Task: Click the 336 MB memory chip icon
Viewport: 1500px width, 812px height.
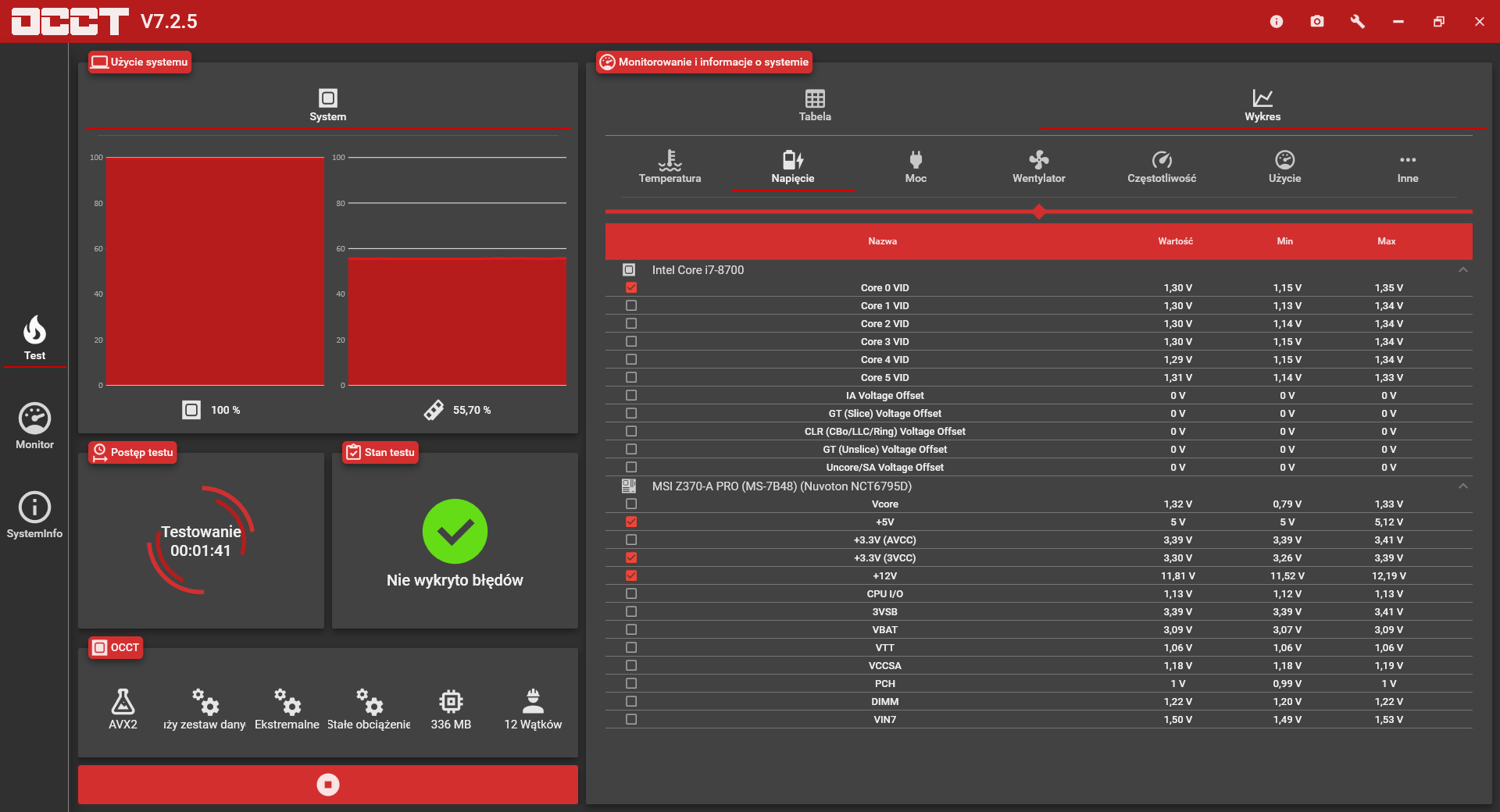Action: pyautogui.click(x=451, y=701)
